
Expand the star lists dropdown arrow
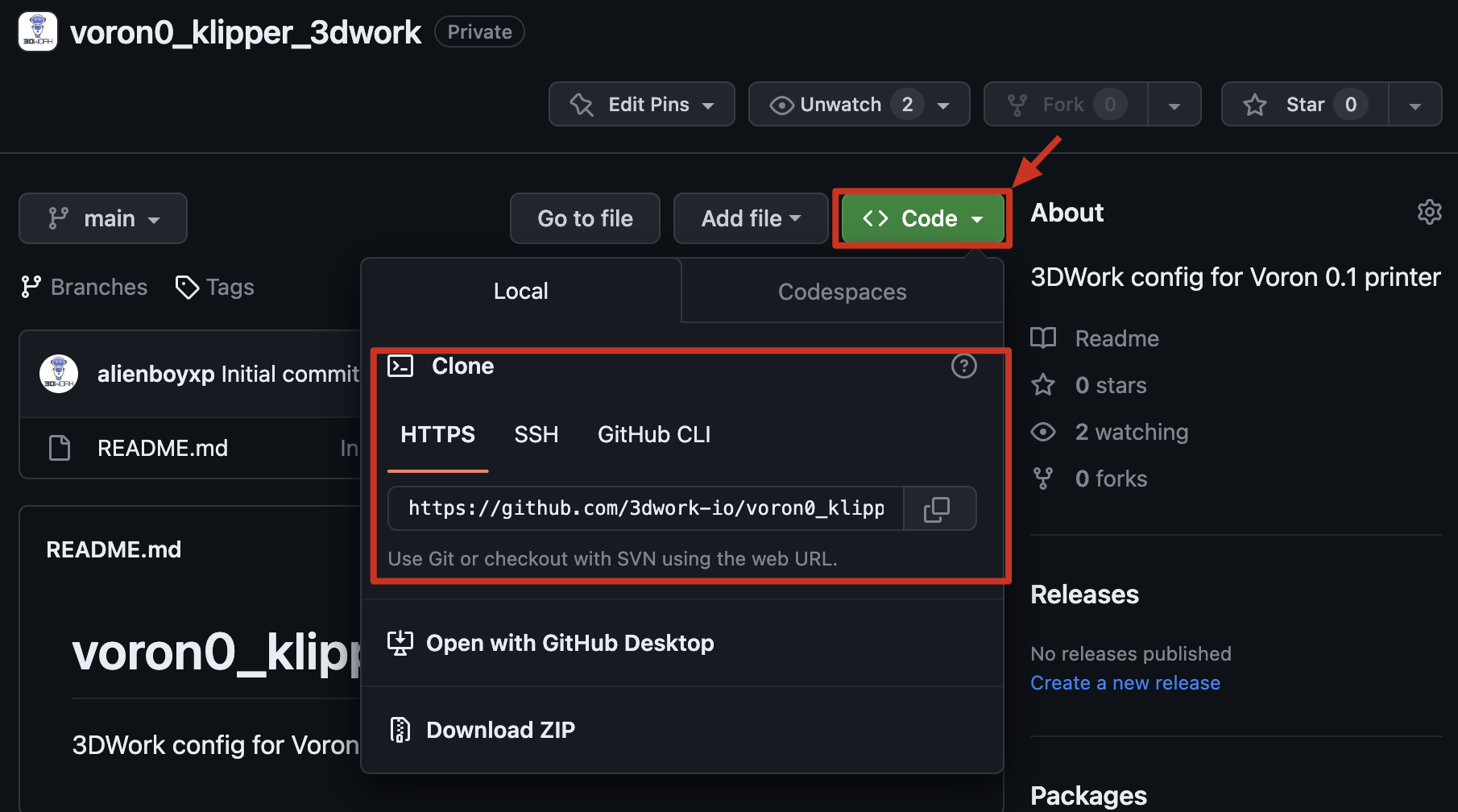pyautogui.click(x=1415, y=105)
